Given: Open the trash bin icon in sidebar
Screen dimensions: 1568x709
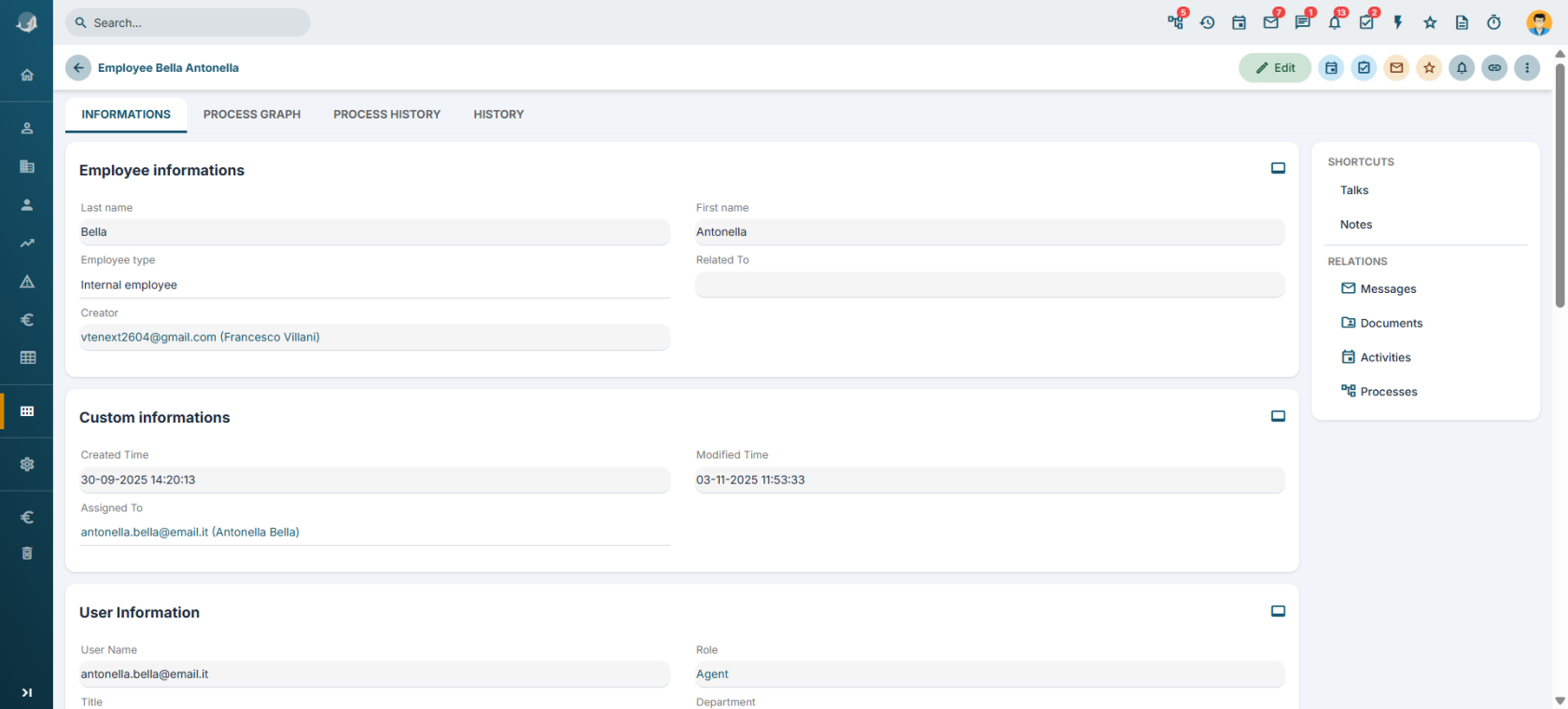Looking at the screenshot, I should pos(27,553).
